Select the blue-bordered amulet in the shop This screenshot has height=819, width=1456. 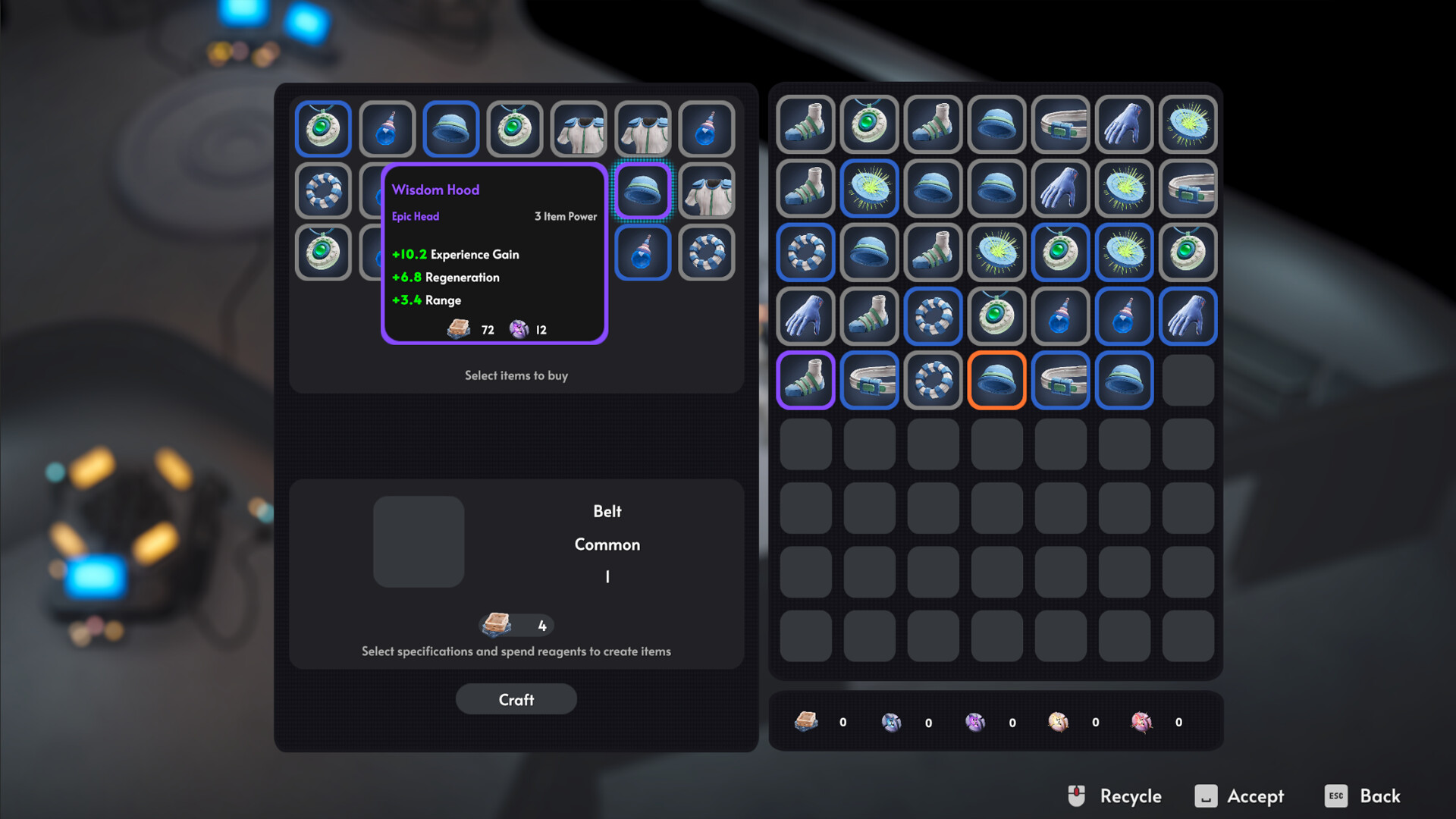coord(323,128)
